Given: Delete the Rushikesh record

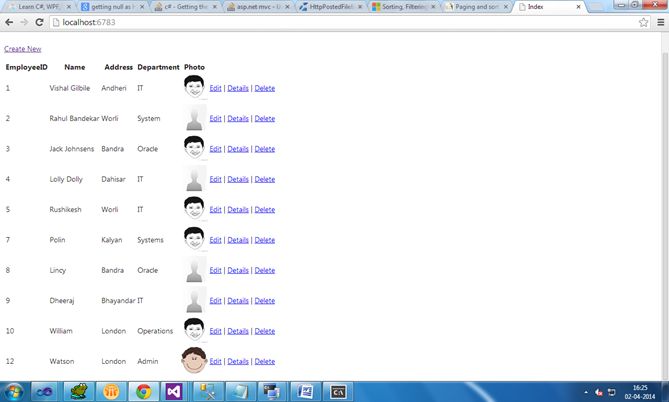Looking at the screenshot, I should coord(265,210).
